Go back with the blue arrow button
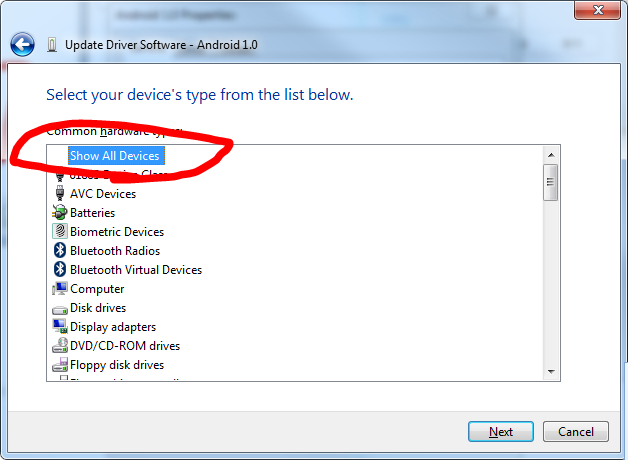Viewport: 628px width, 460px height. 22,44
